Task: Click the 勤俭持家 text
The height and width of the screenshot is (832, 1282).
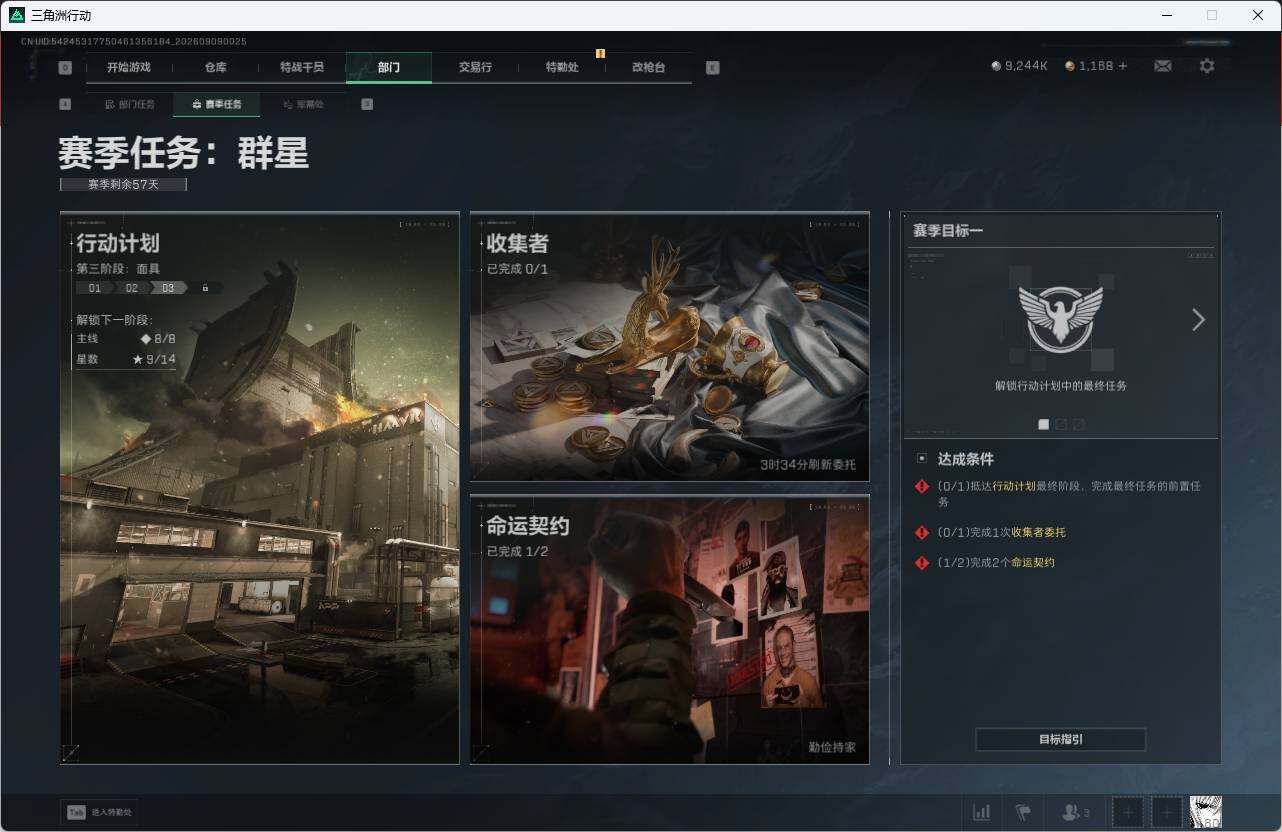Action: (832, 747)
